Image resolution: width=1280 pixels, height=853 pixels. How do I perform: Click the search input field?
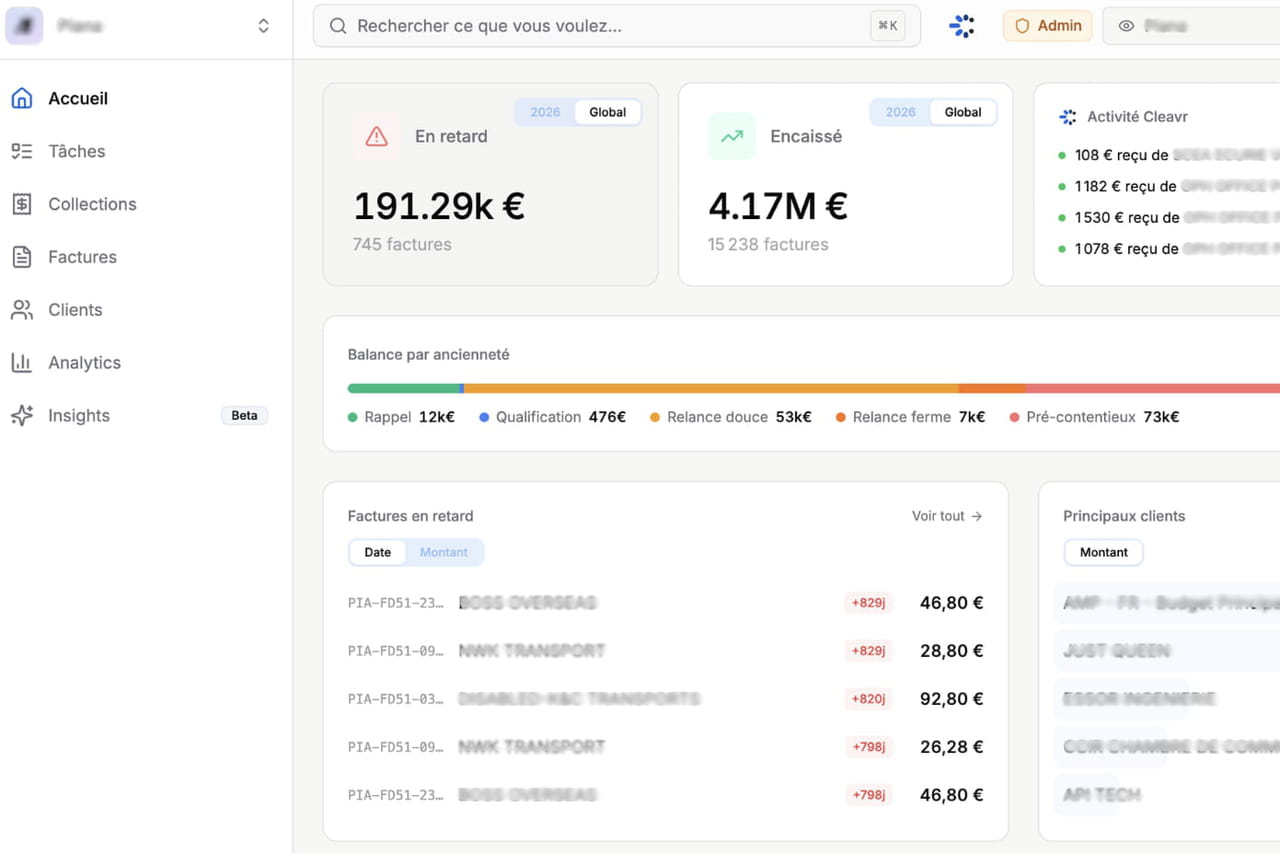click(617, 26)
